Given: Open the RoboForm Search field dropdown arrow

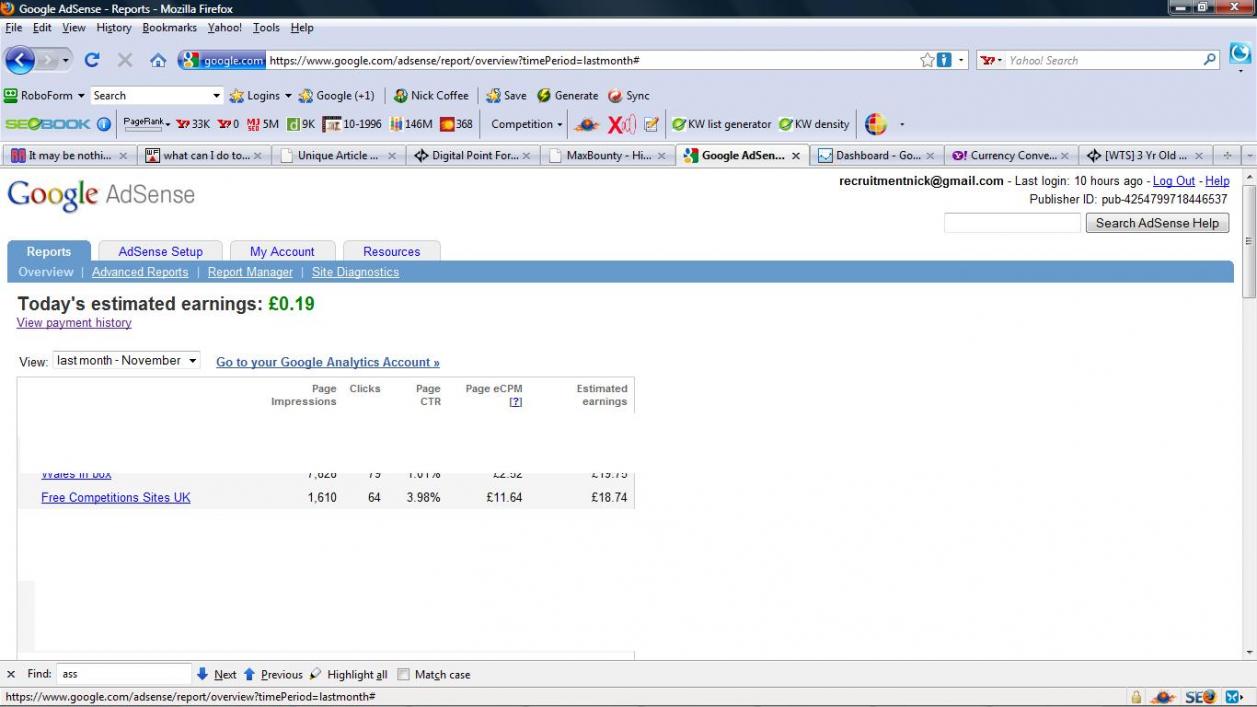Looking at the screenshot, I should (x=217, y=96).
